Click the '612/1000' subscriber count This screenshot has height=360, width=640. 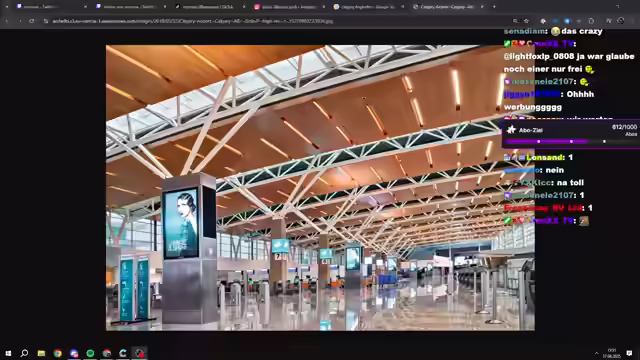[624, 127]
